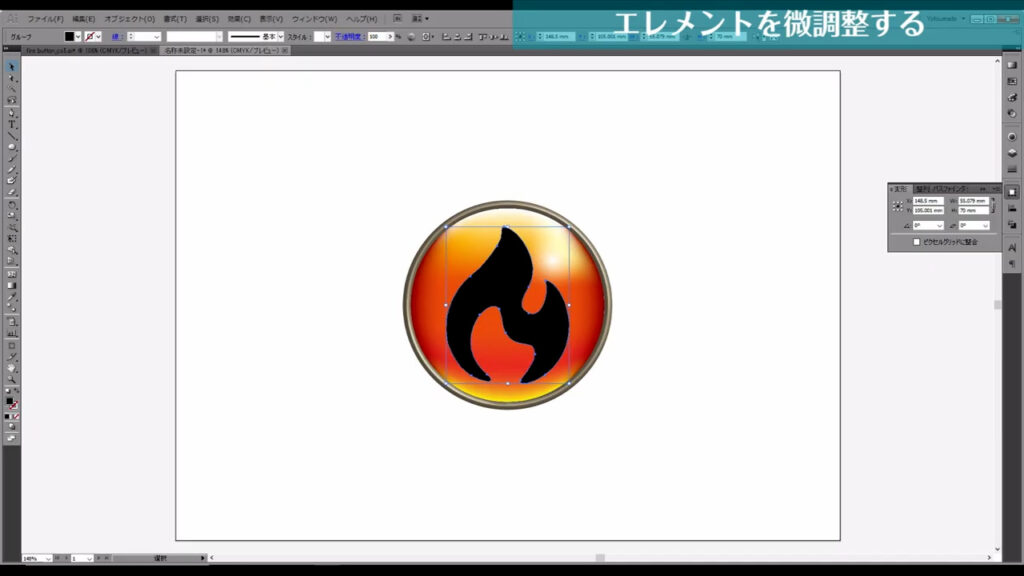Open the fill color dropdown in control bar
This screenshot has height=576, width=1024.
pyautogui.click(x=78, y=37)
